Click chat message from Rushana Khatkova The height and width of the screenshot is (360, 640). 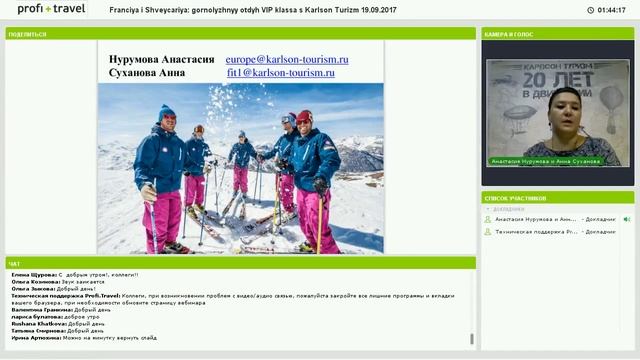click(58, 324)
